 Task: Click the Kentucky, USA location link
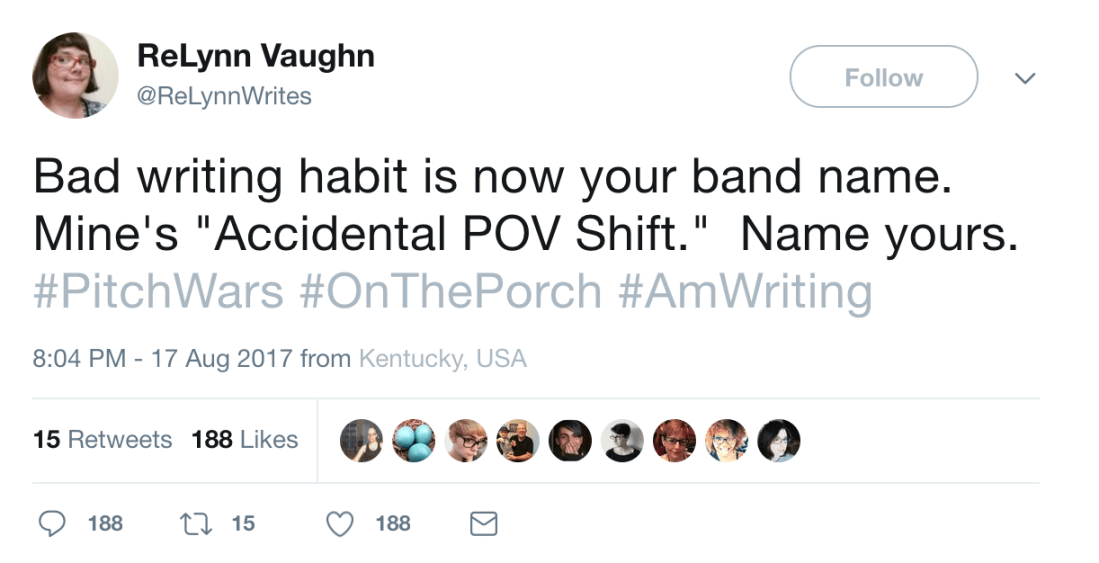[x=442, y=358]
